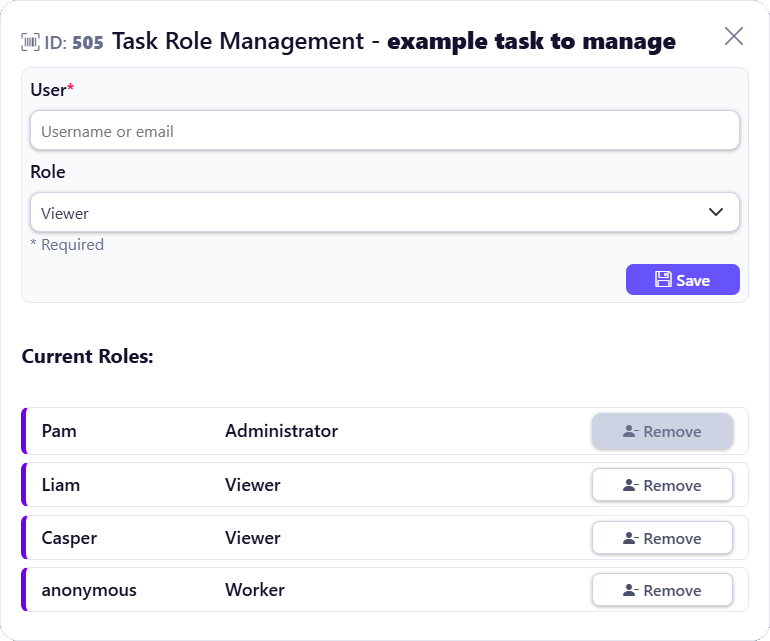Remove Pam's Administrator role
Viewport: 770px width, 641px height.
pos(662,431)
